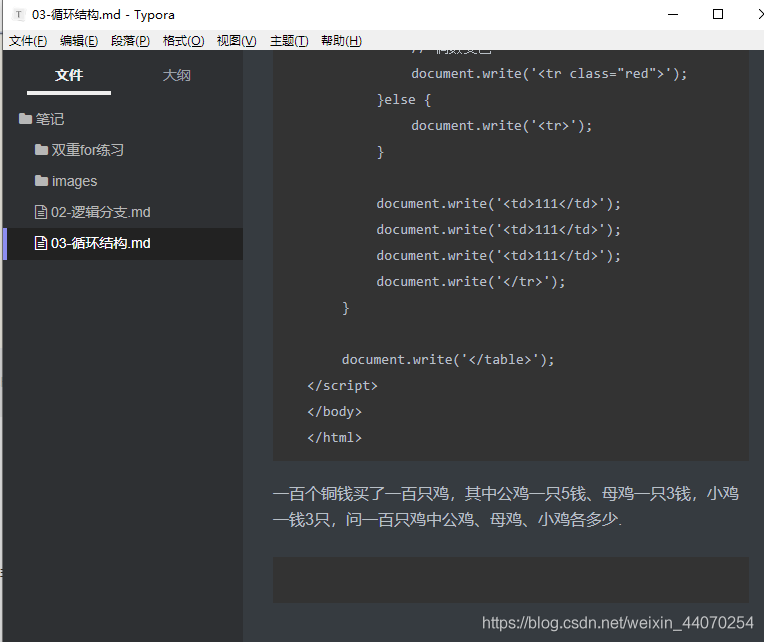
Task: Click the line with tr class="red"
Action: [549, 74]
